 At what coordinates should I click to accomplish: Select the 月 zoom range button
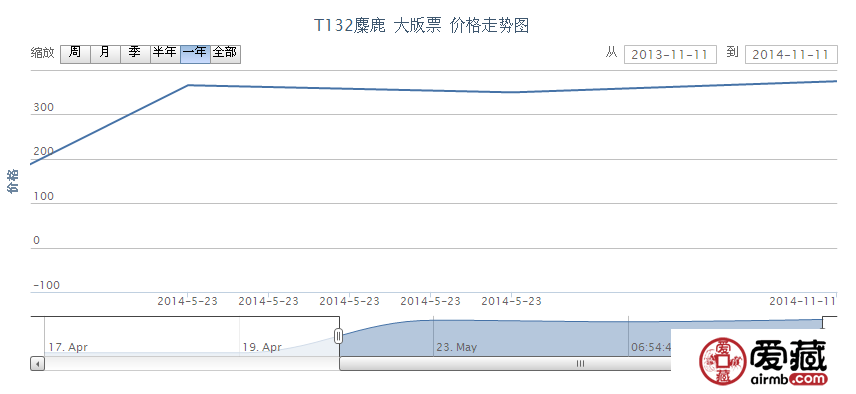pos(105,54)
